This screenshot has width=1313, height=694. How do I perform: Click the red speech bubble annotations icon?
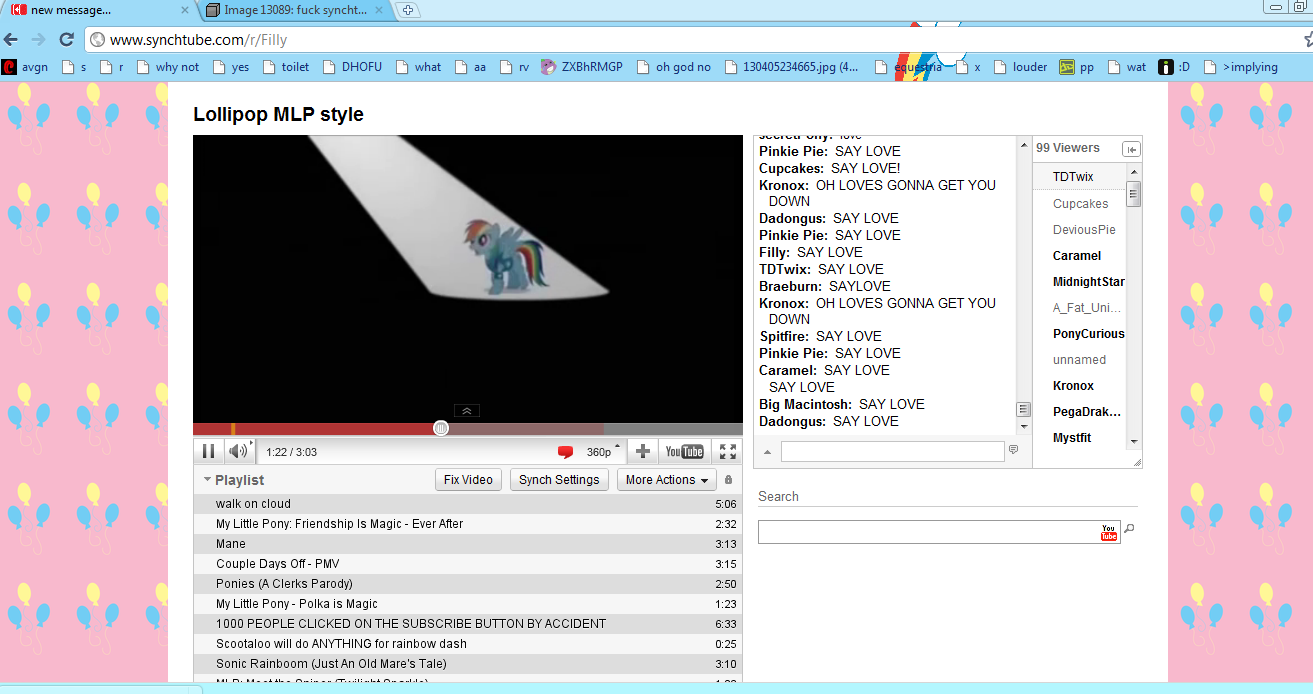566,452
